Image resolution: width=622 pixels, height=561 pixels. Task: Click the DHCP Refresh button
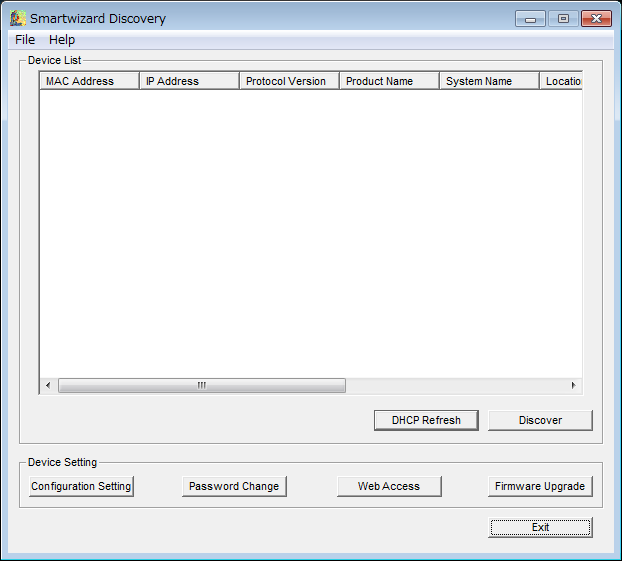coord(426,420)
